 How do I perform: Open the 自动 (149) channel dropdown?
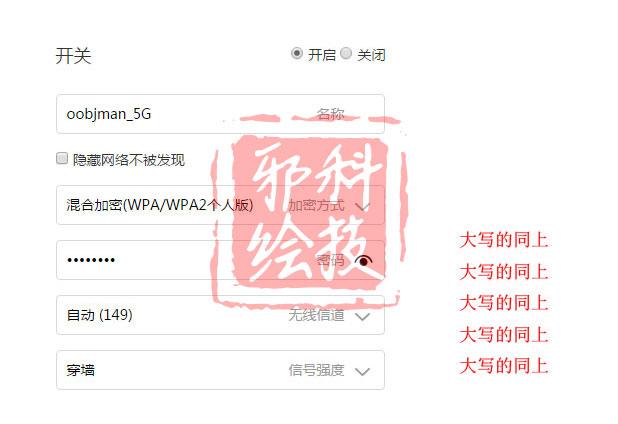coord(220,315)
